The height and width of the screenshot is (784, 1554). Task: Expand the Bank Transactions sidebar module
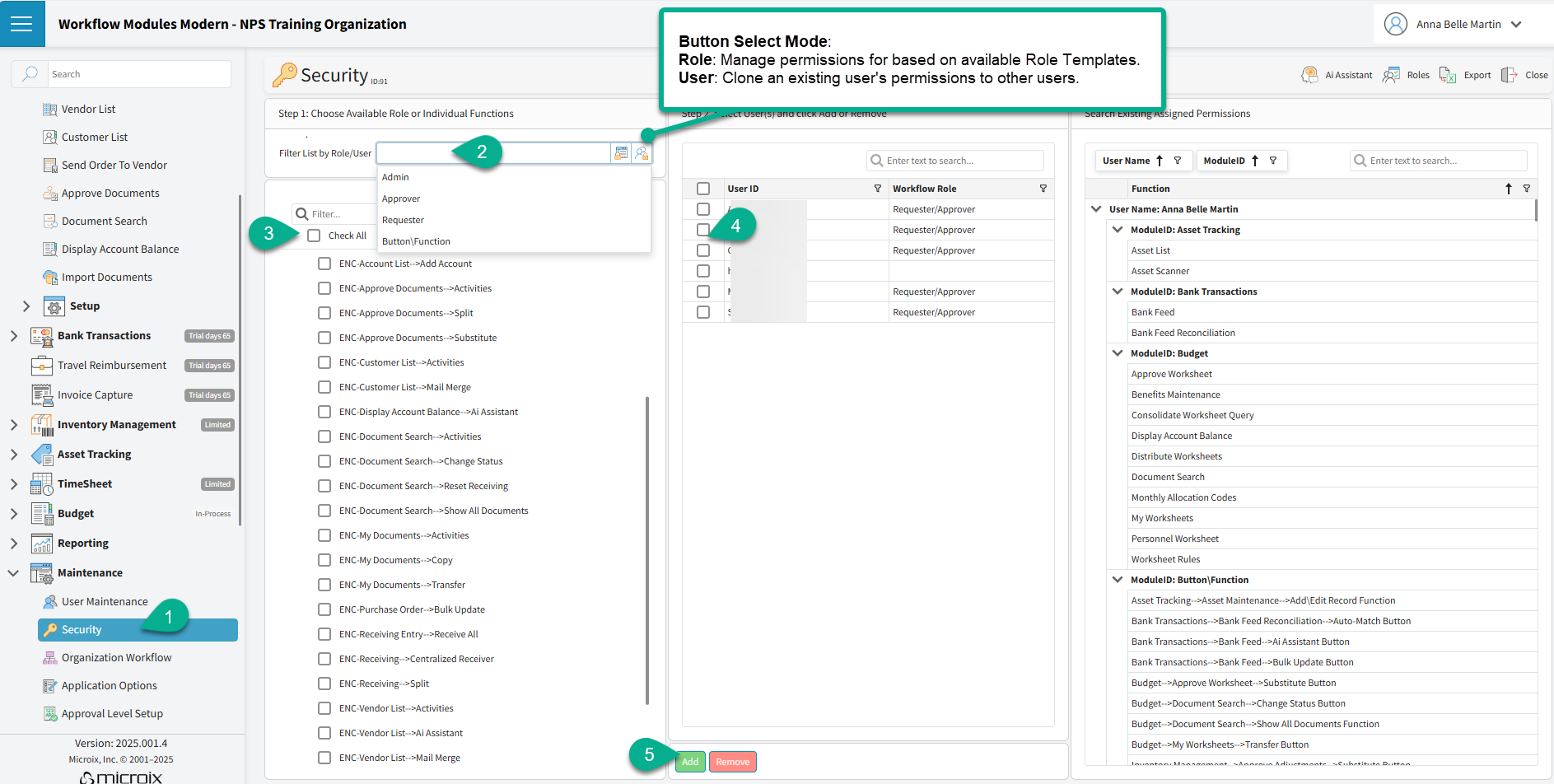[14, 336]
